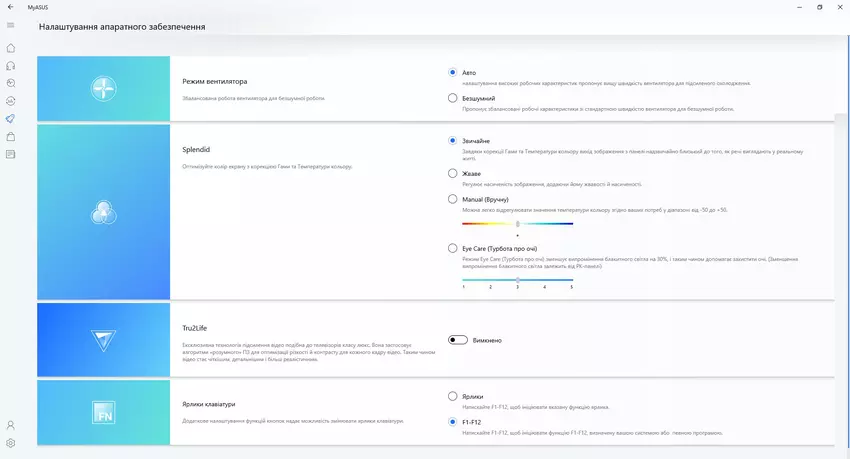Click the back arrow in the title bar
This screenshot has height=459, width=850.
coord(10,7)
